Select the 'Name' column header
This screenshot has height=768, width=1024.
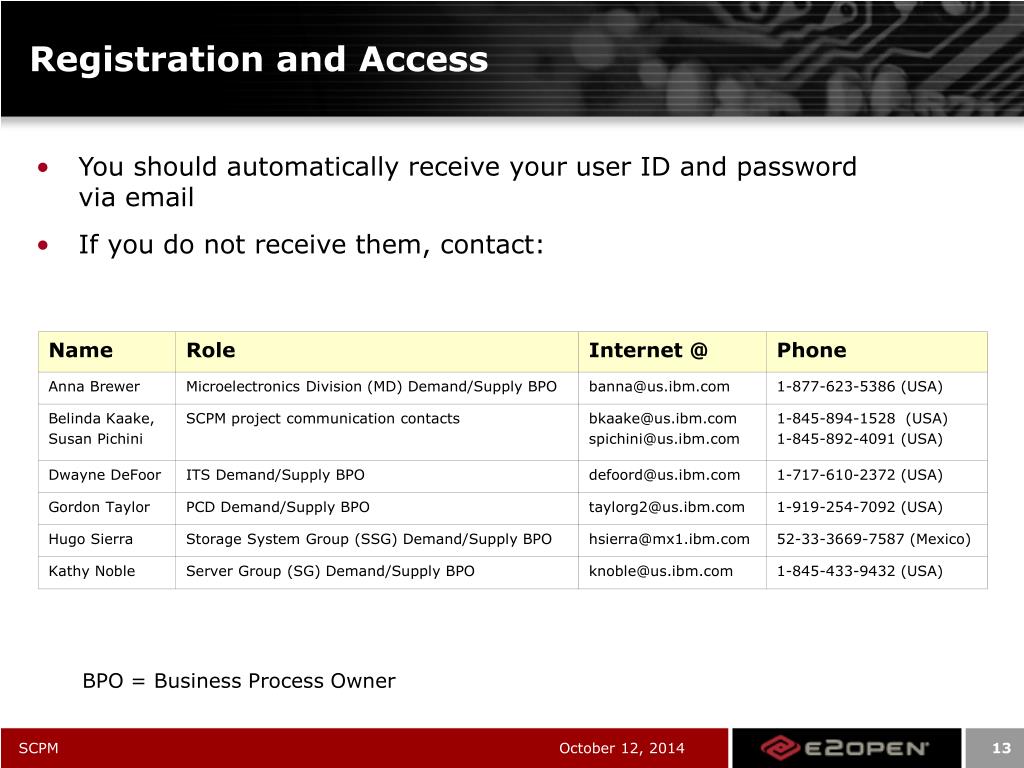(80, 351)
